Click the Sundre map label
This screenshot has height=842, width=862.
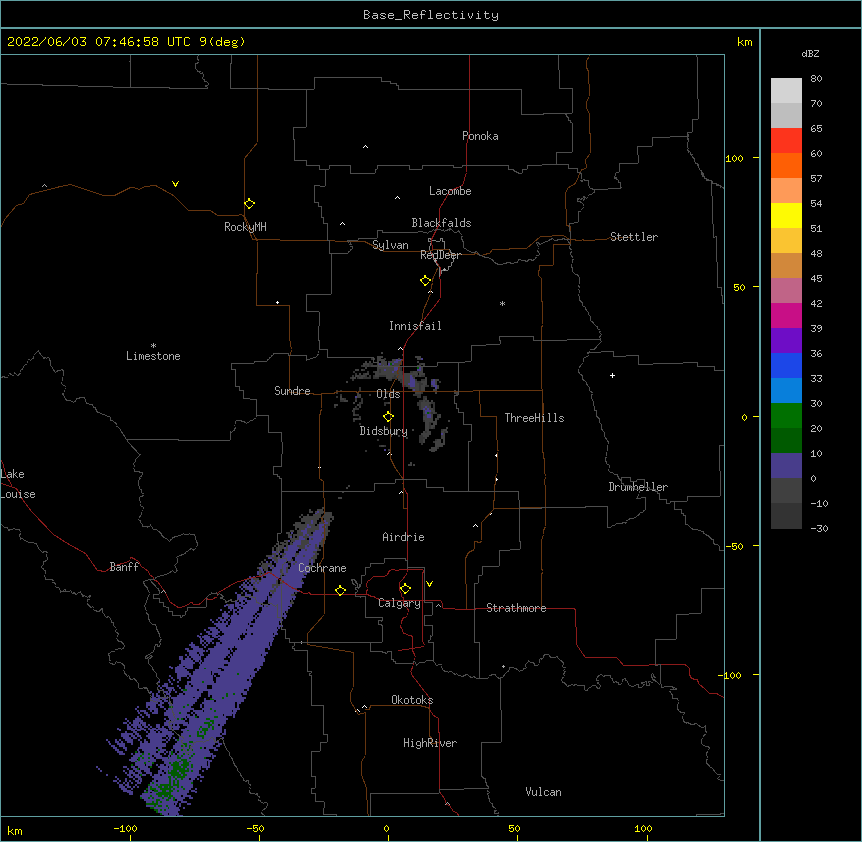292,391
